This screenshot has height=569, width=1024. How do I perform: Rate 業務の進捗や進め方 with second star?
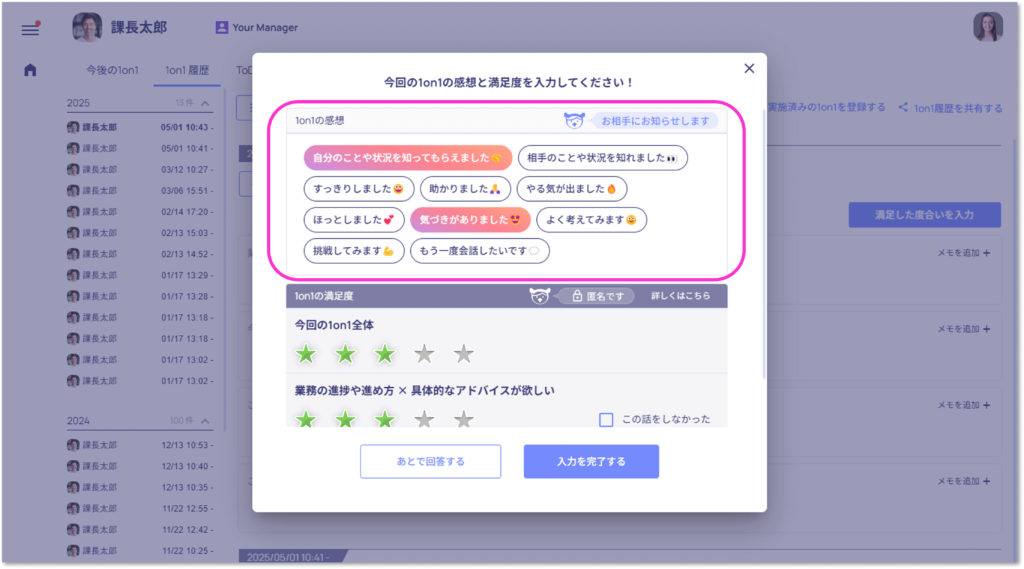coord(345,419)
